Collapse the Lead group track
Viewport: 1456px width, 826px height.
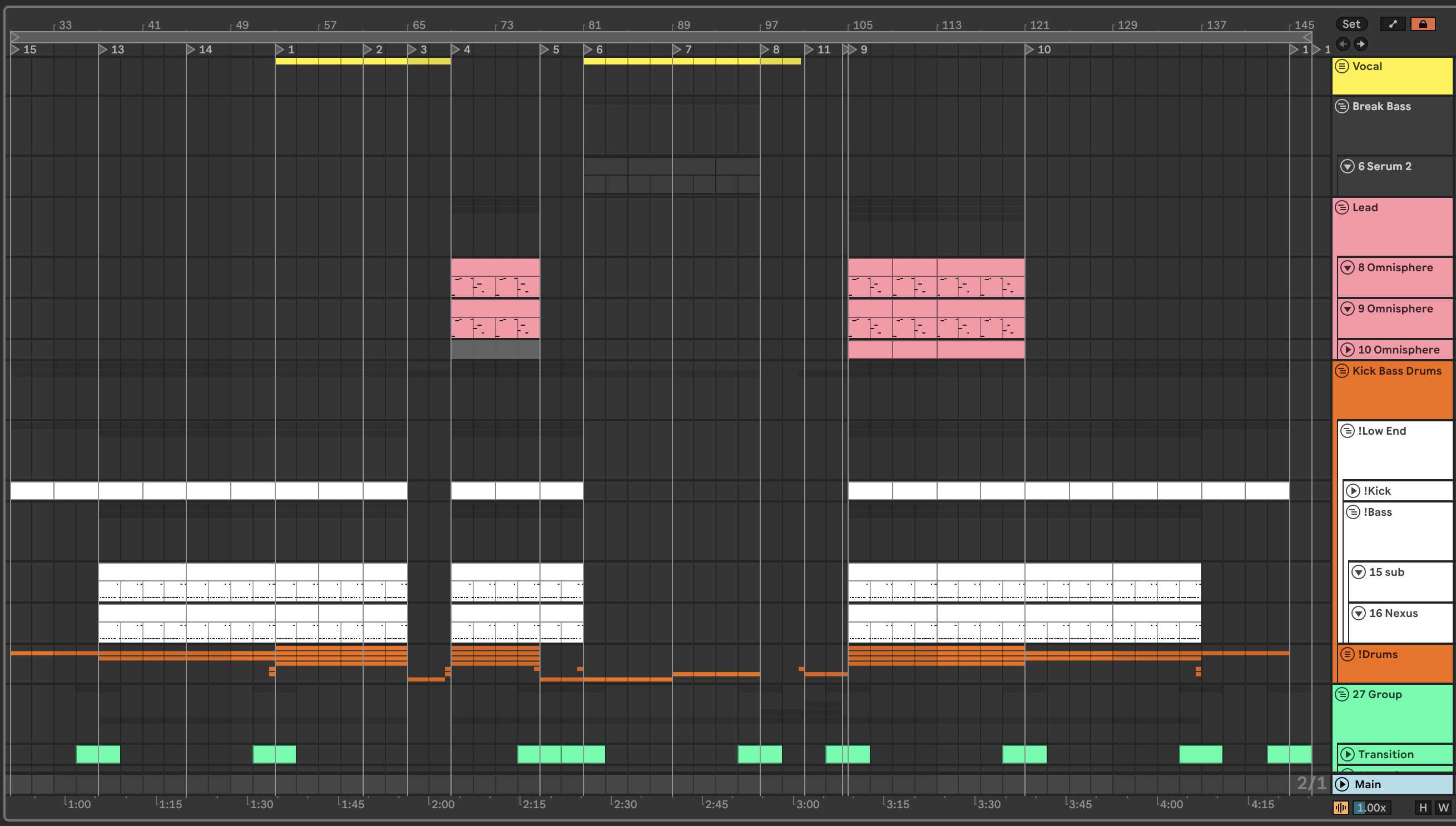(x=1341, y=208)
